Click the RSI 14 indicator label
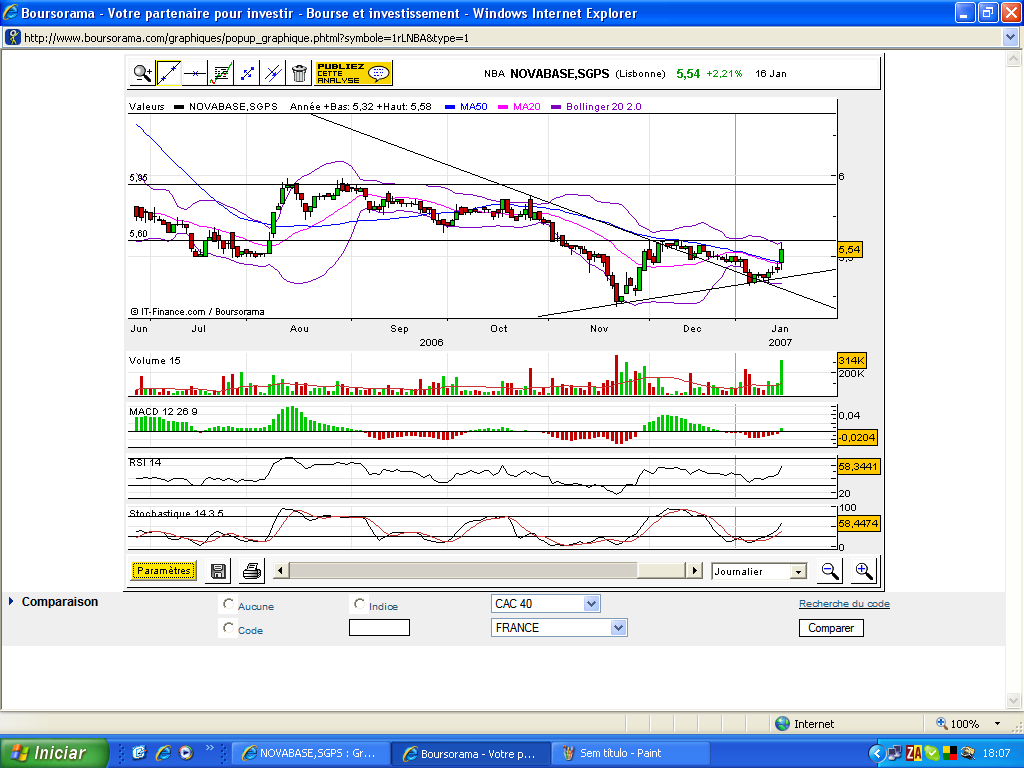The image size is (1024, 768). [x=145, y=462]
